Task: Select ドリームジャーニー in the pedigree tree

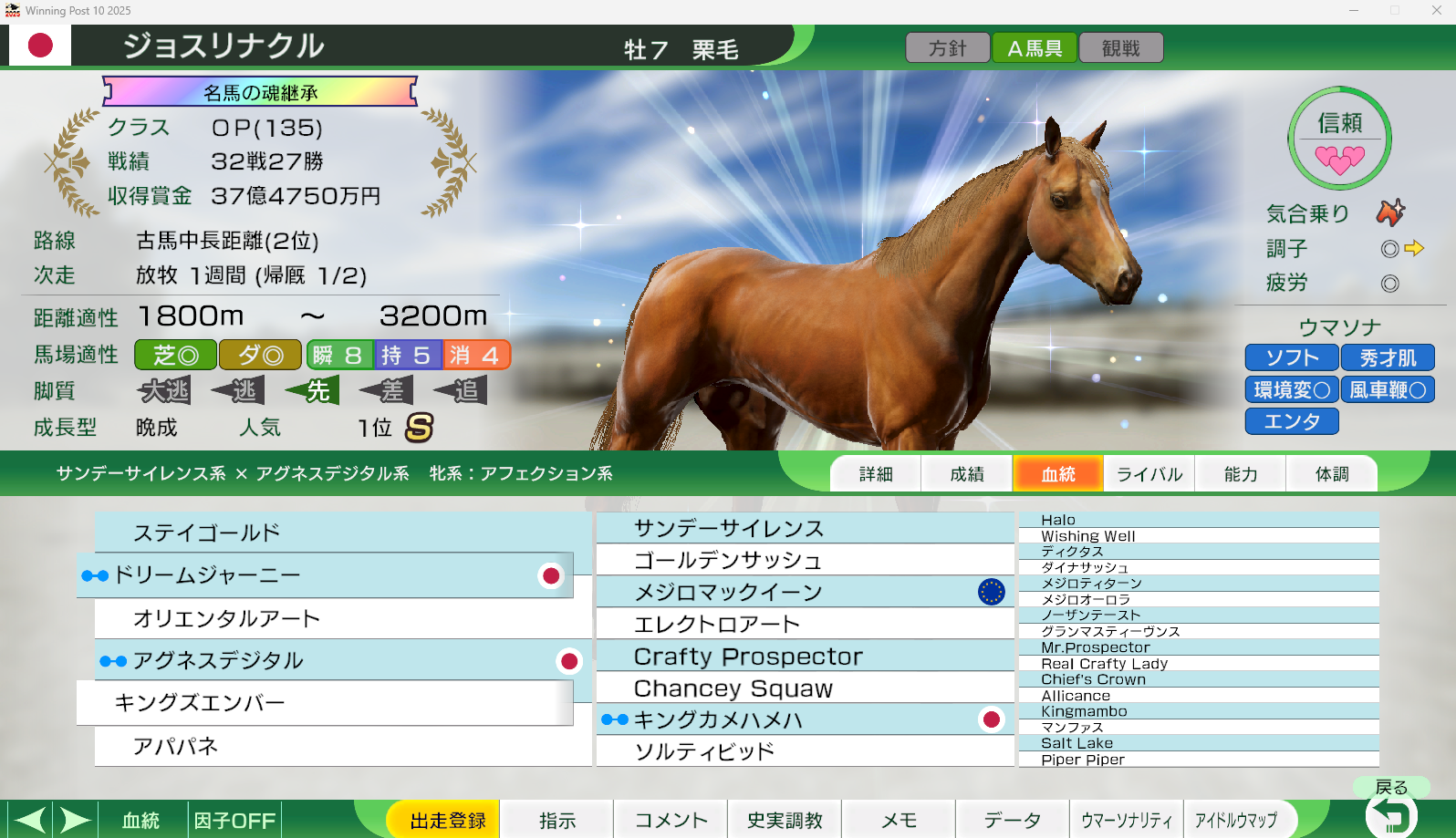Action: coord(325,575)
